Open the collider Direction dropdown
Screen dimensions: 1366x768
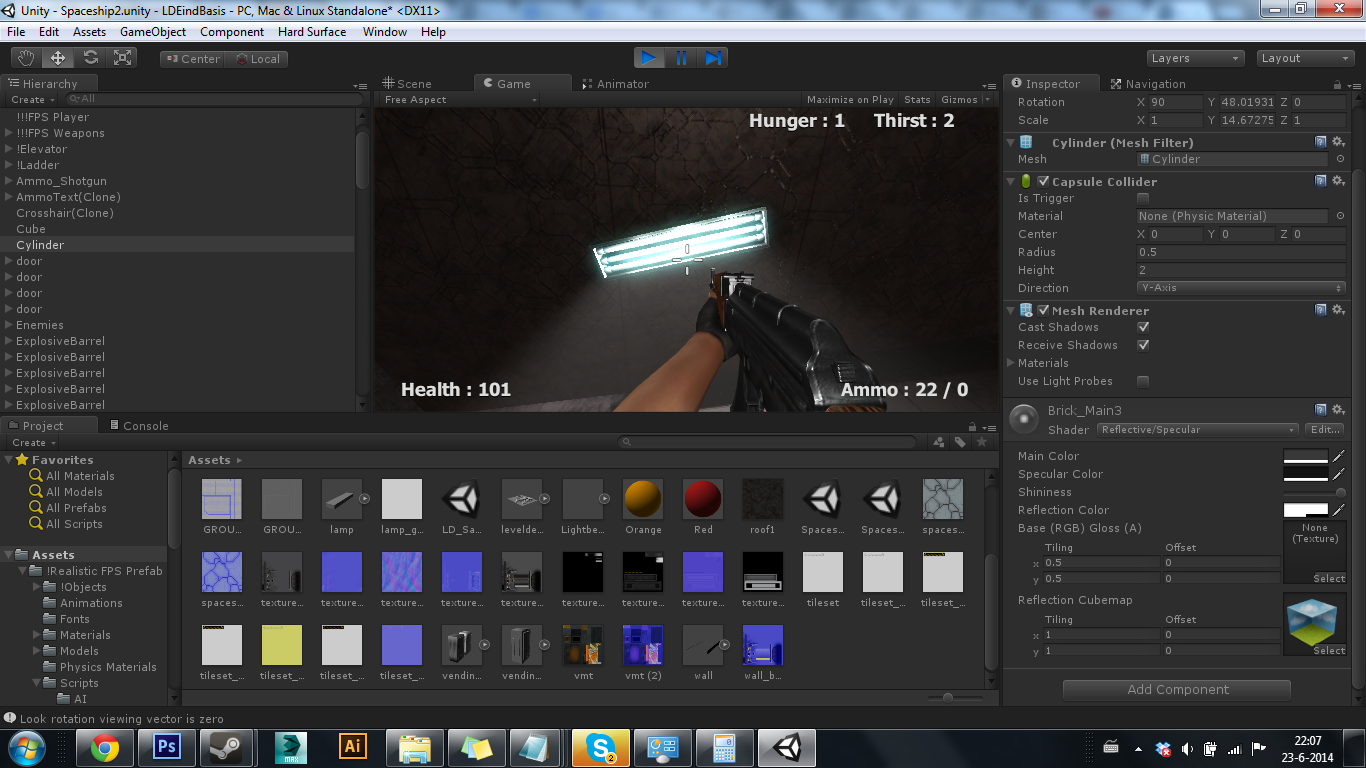pos(1241,288)
